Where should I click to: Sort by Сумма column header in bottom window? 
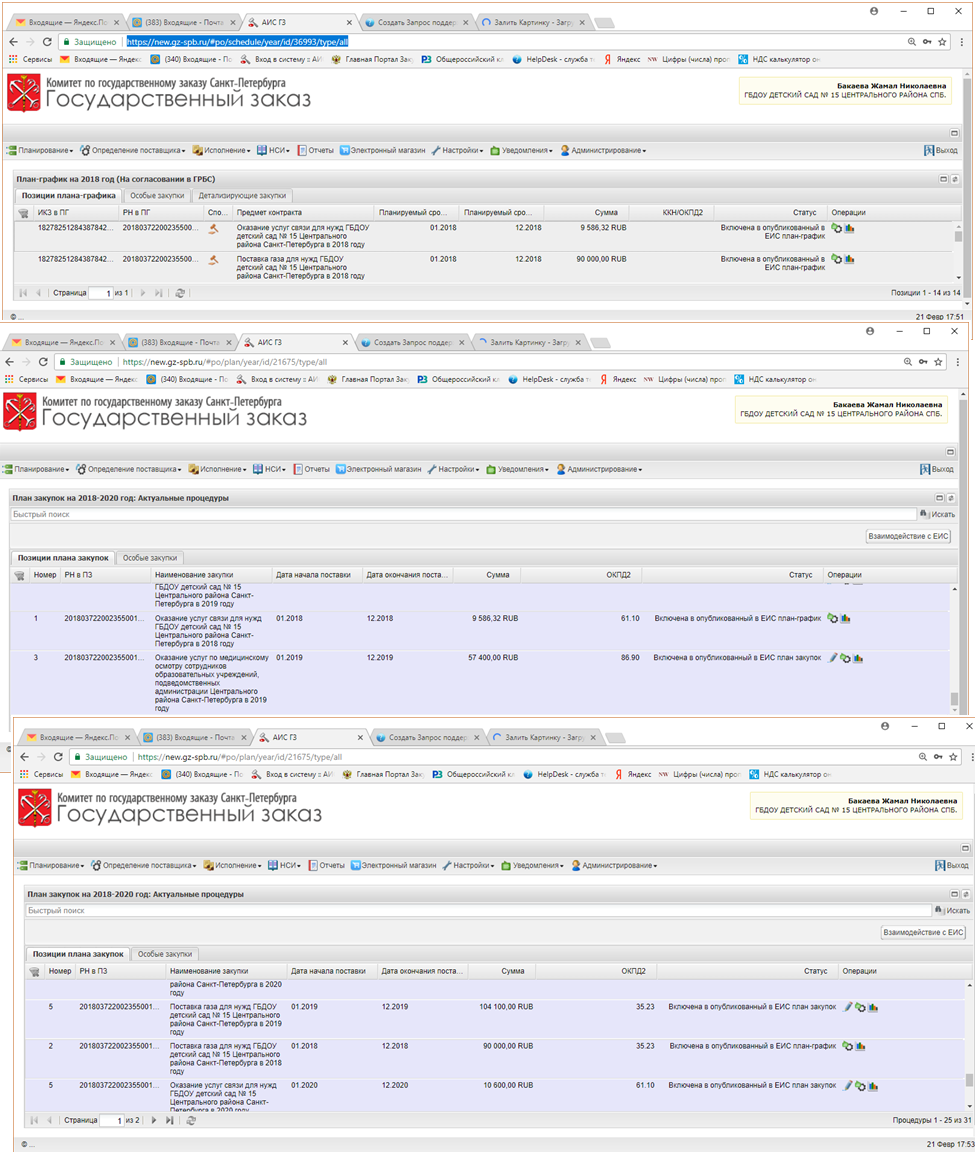tap(513, 971)
